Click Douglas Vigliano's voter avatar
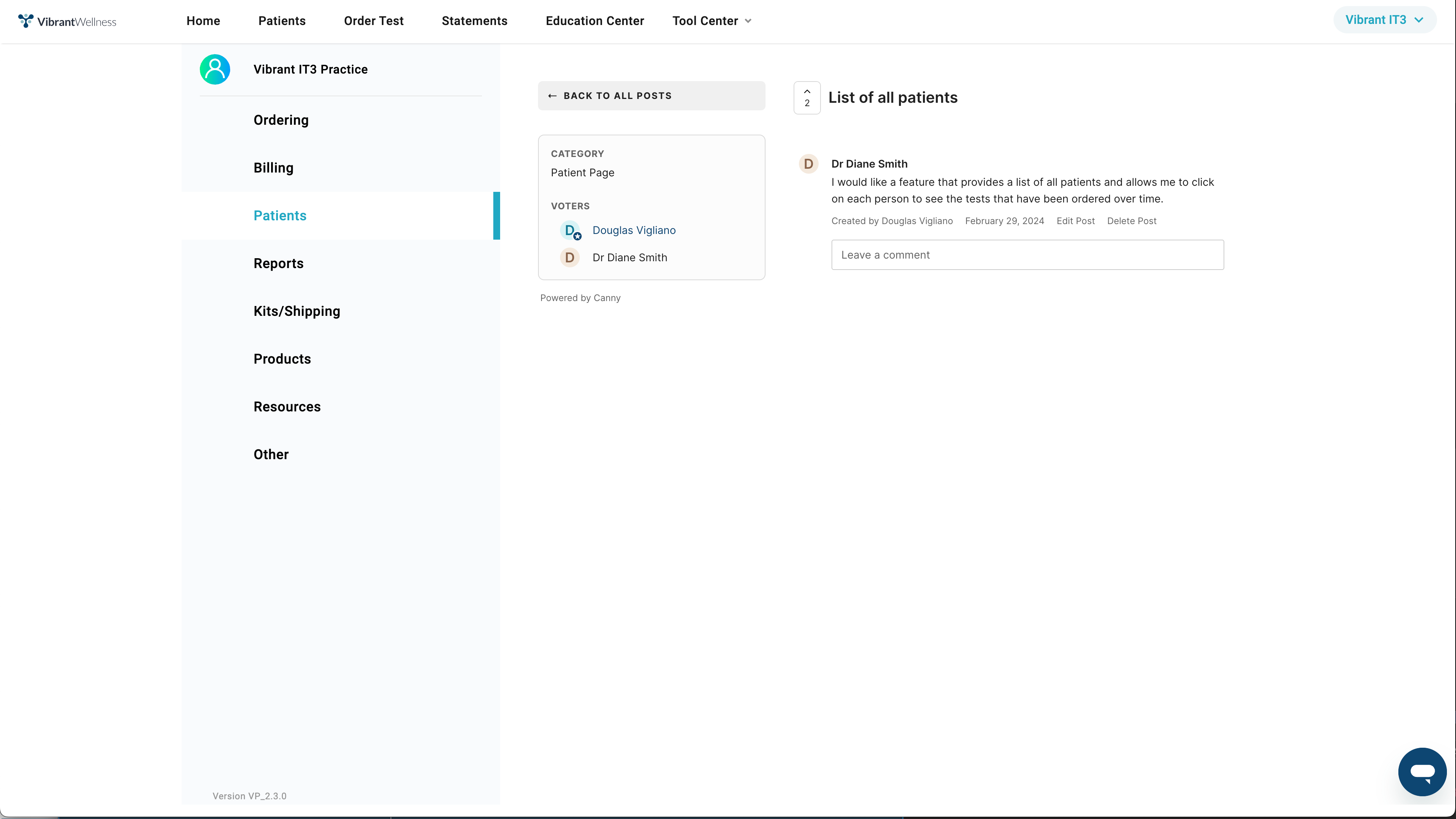This screenshot has width=1456, height=819. pyautogui.click(x=570, y=231)
